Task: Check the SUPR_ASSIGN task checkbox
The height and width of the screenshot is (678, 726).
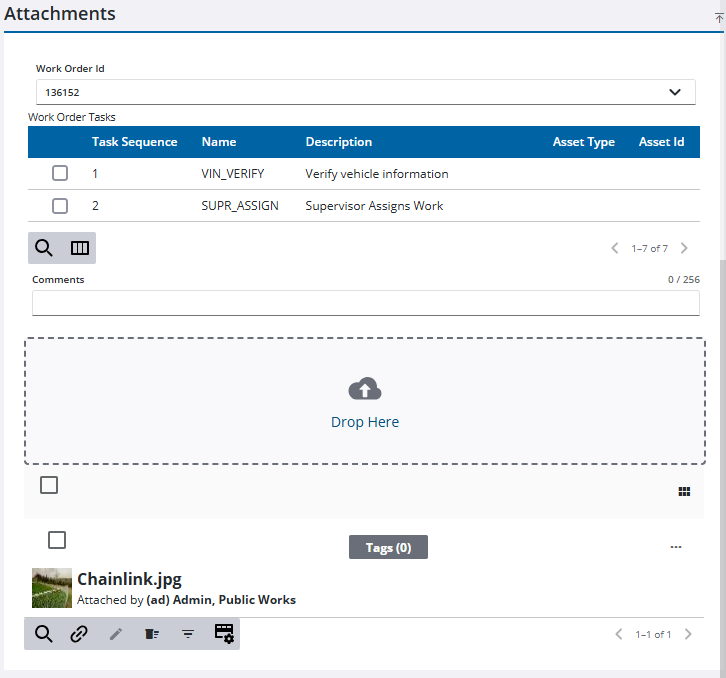Action: coord(60,206)
